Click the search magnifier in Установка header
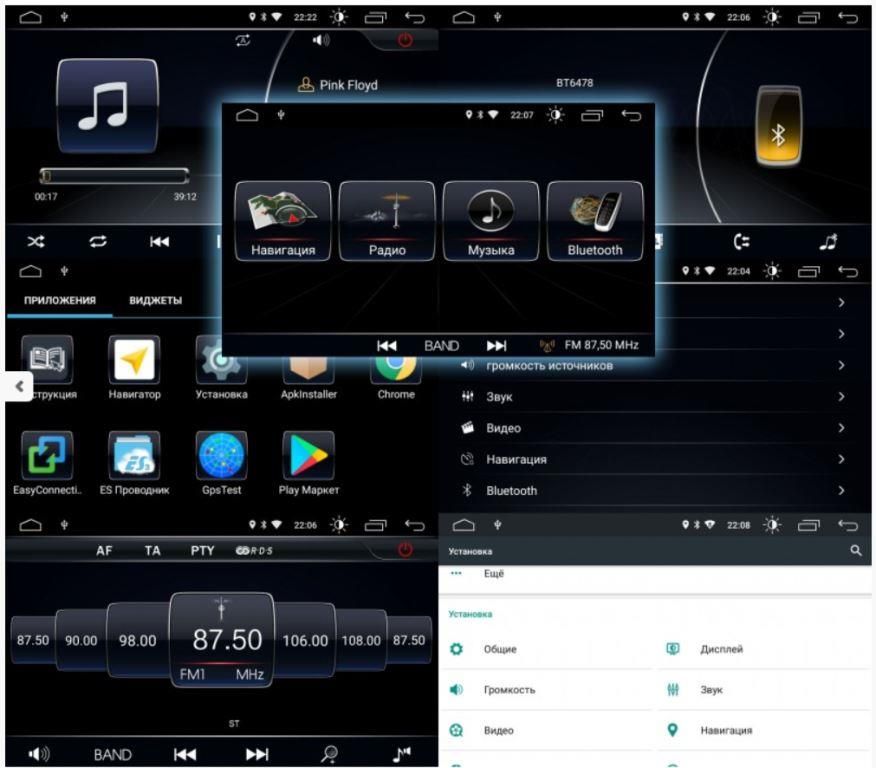Screen dimensions: 876x768 click(855, 551)
